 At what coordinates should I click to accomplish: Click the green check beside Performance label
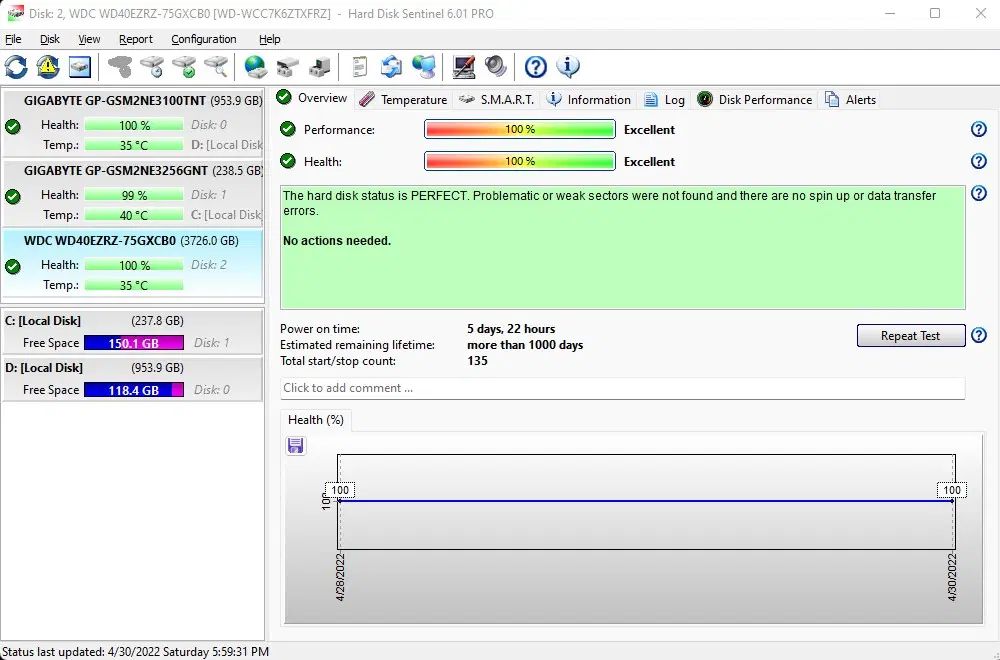(288, 129)
